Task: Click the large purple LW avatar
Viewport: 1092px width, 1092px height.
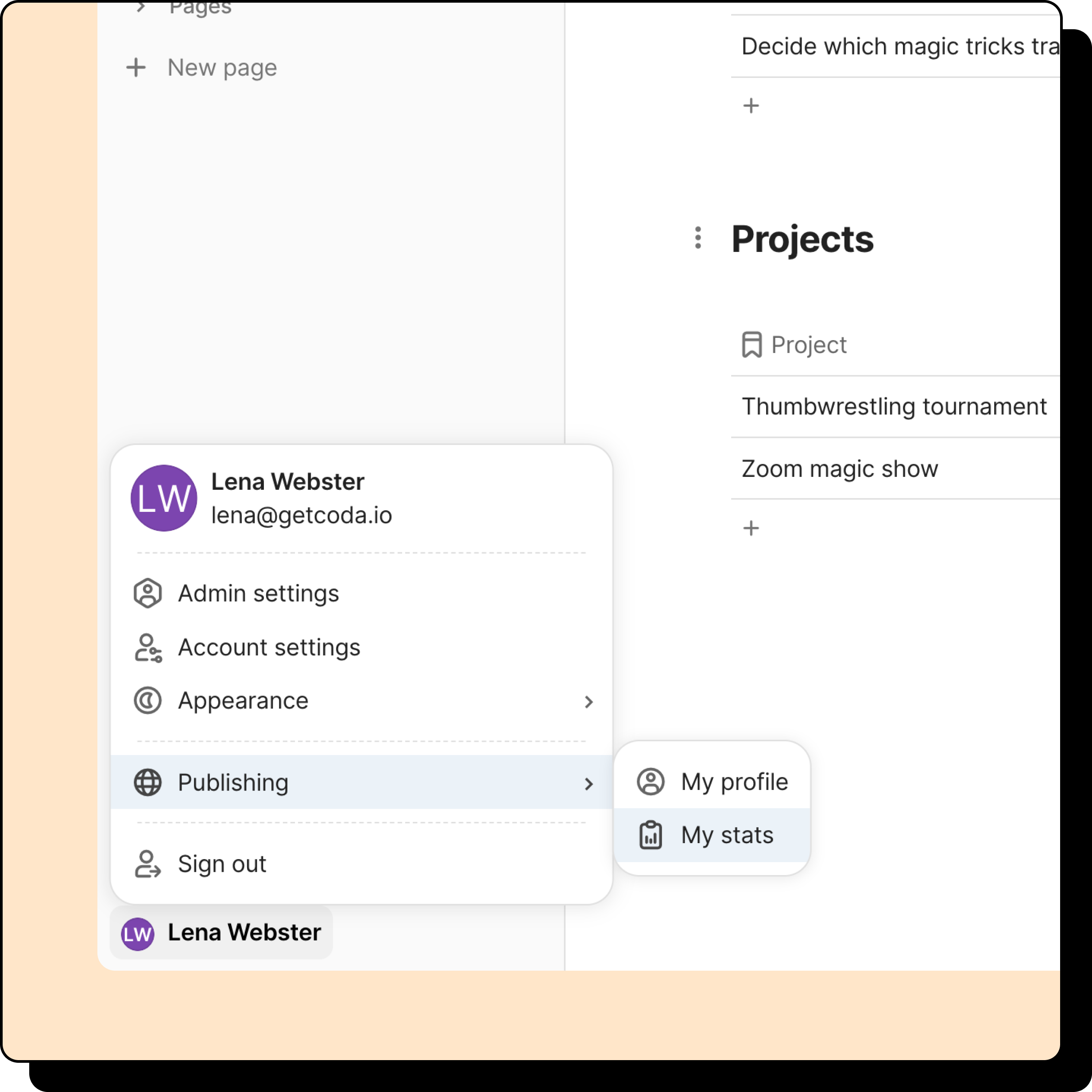Action: tap(164, 498)
